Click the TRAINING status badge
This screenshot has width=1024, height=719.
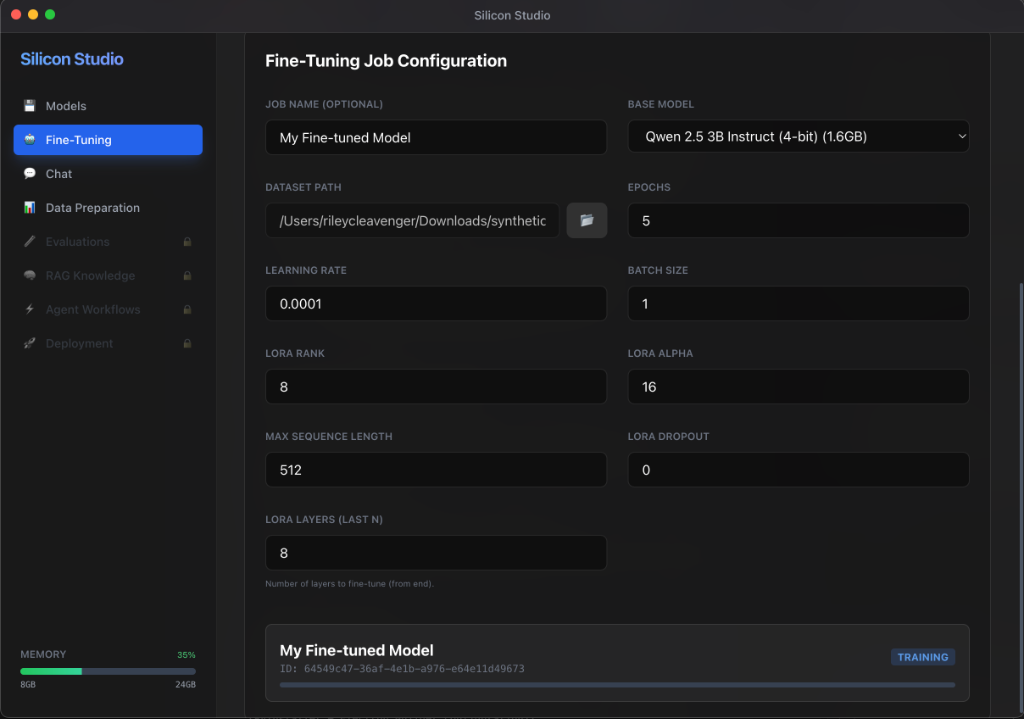(x=922, y=657)
